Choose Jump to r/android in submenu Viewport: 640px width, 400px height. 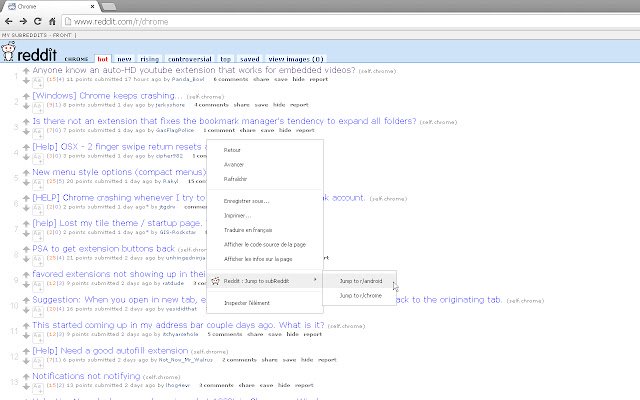(359, 281)
